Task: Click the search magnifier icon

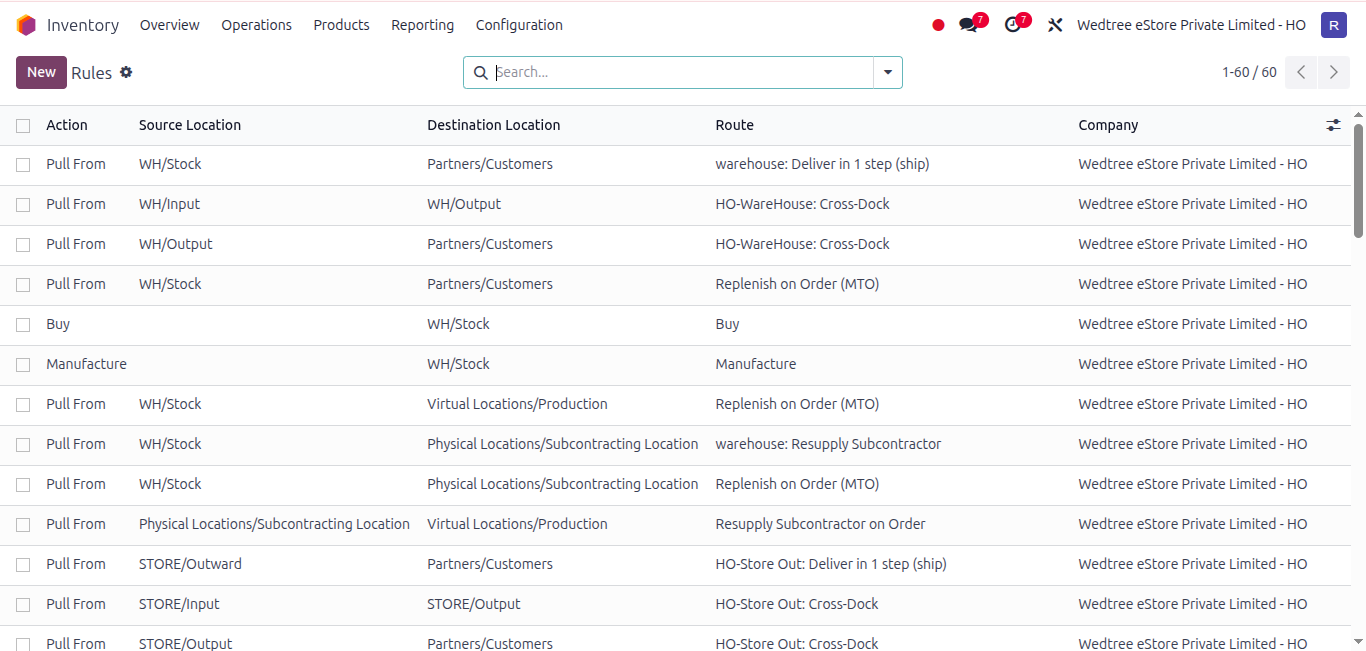Action: (480, 72)
